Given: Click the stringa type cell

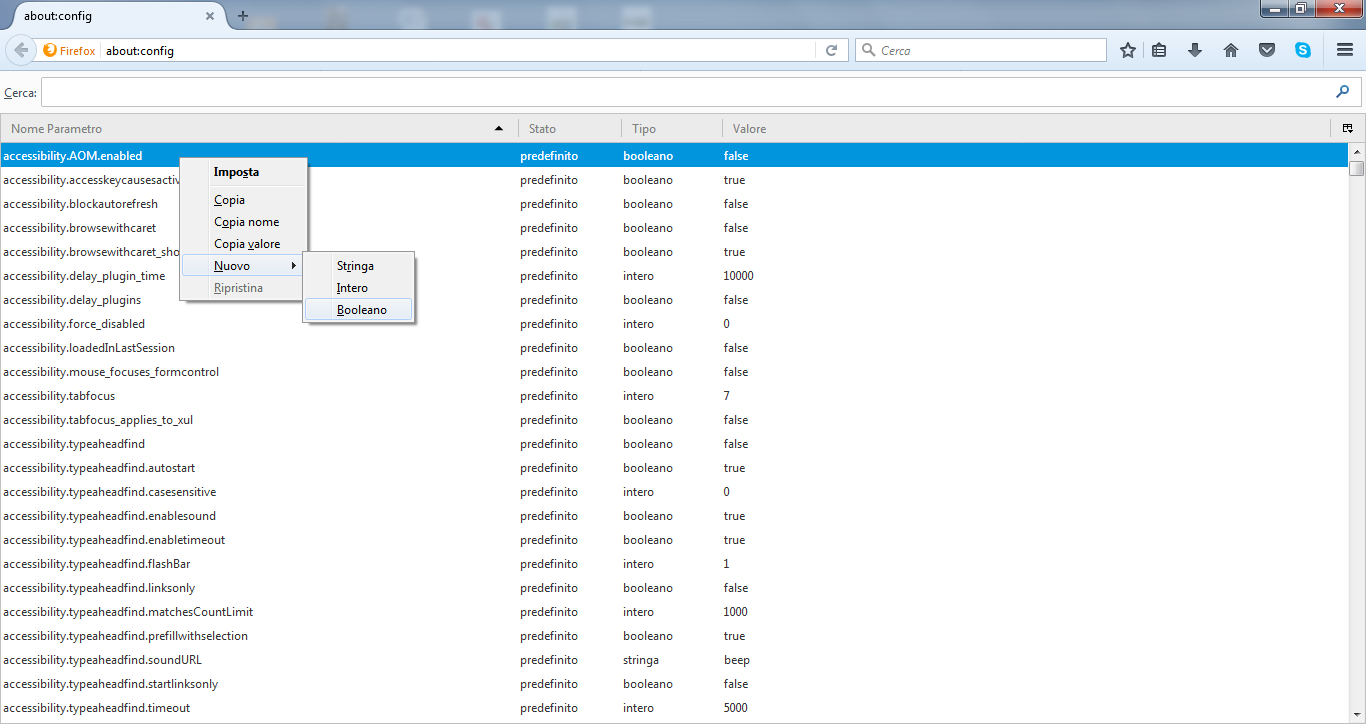Looking at the screenshot, I should [641, 660].
